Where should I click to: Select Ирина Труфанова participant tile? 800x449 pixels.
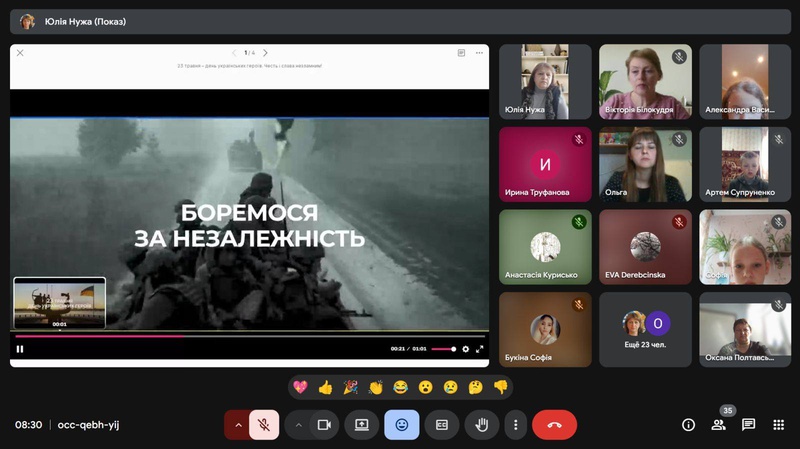(545, 164)
